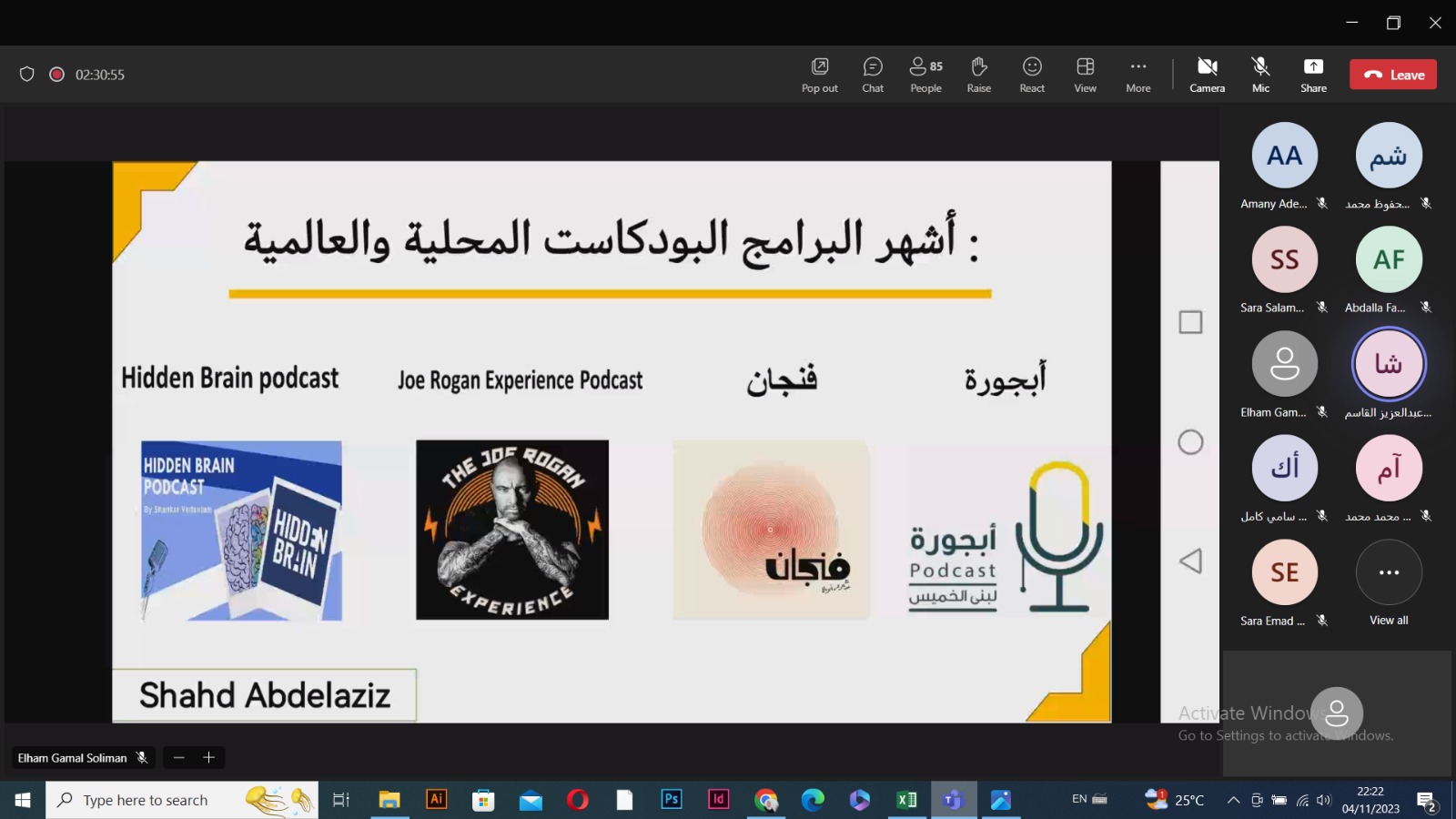Raise your hand in the meeting

pyautogui.click(x=979, y=75)
